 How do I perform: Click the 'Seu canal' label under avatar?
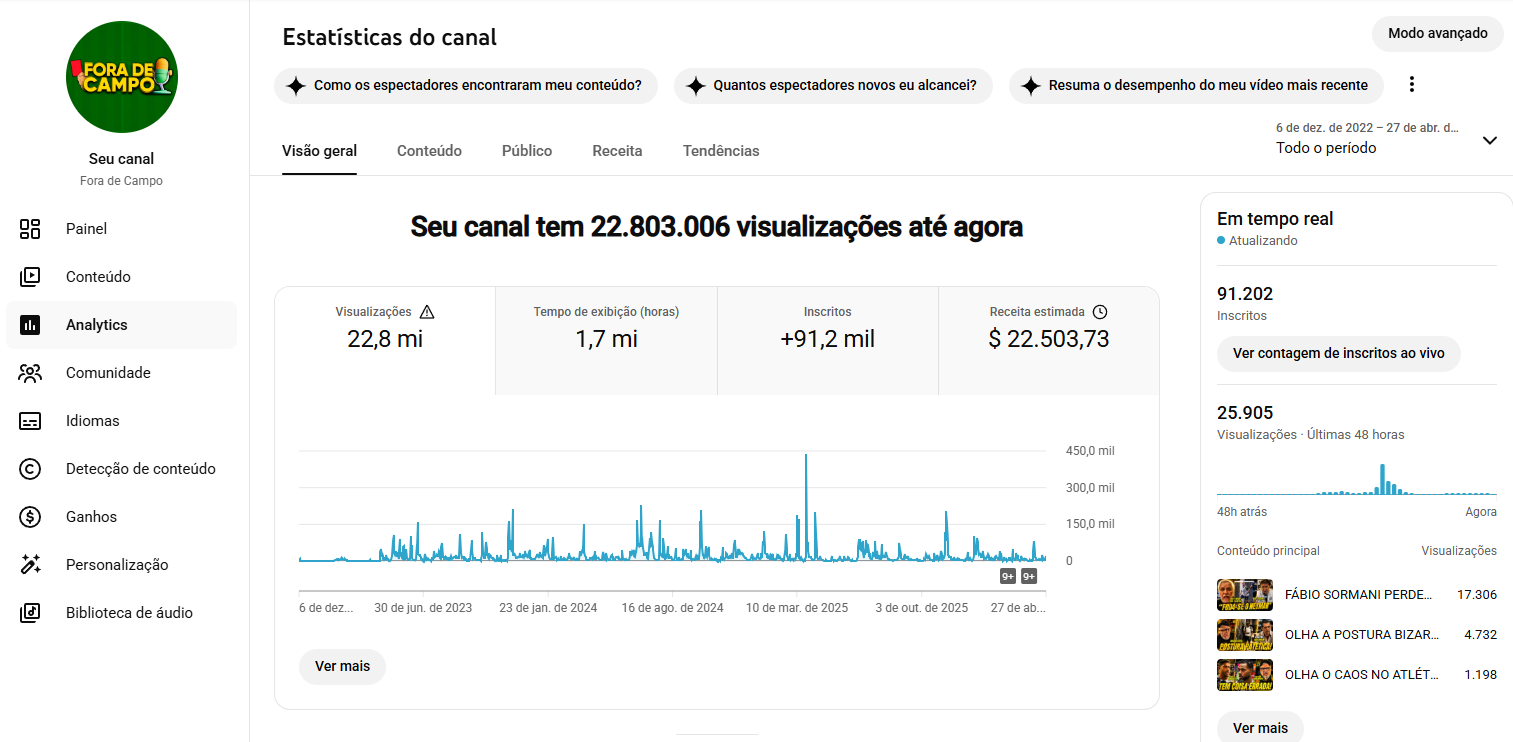point(122,159)
